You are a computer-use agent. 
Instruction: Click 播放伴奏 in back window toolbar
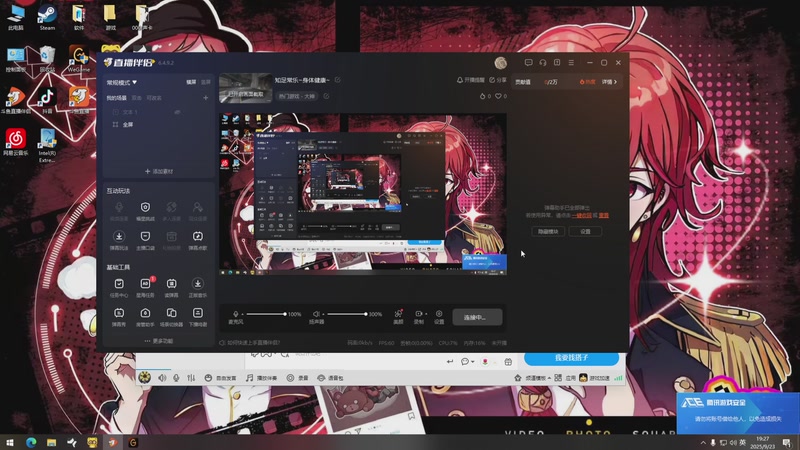[x=261, y=378]
